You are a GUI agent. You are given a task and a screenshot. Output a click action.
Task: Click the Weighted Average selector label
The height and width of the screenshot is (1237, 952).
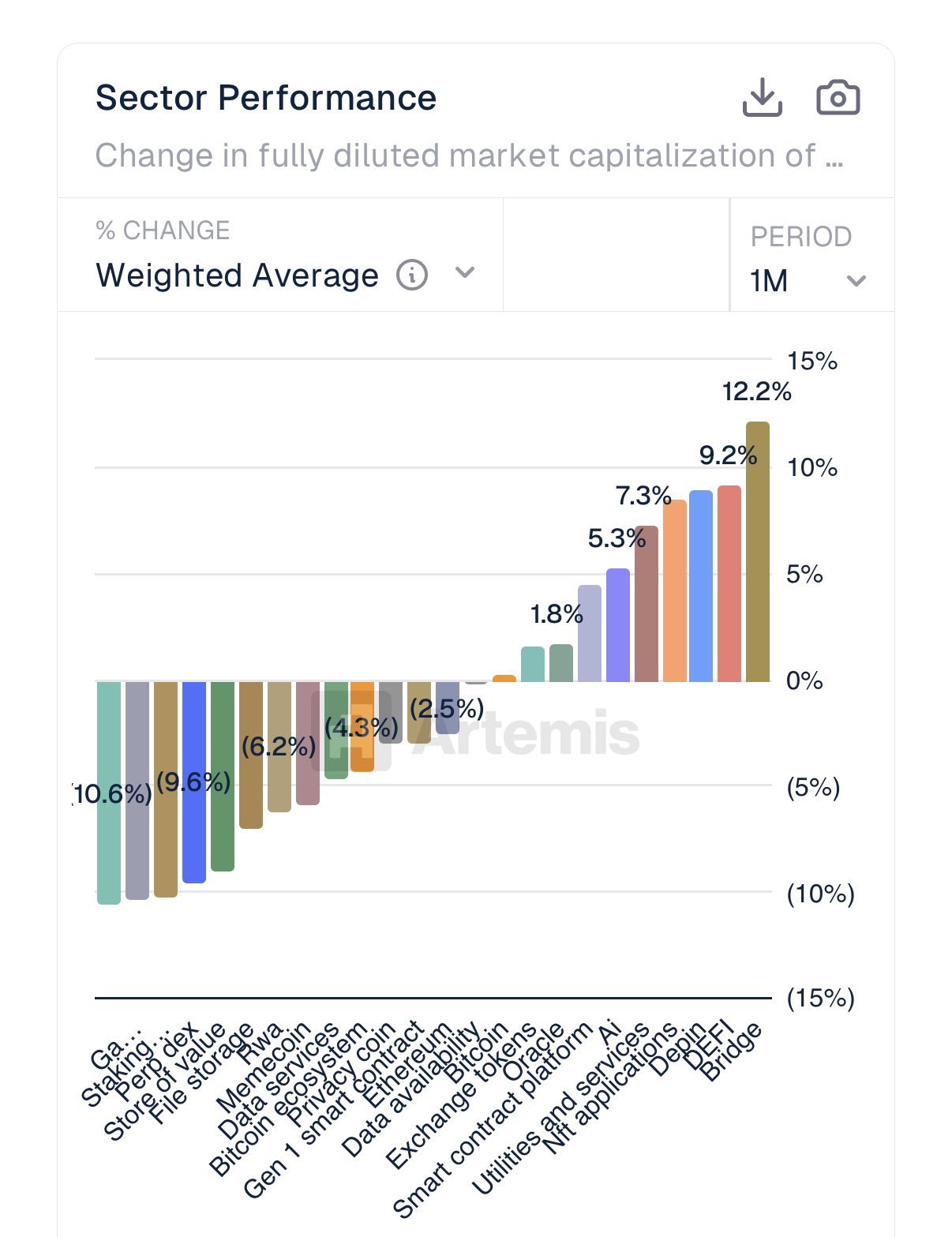(237, 276)
